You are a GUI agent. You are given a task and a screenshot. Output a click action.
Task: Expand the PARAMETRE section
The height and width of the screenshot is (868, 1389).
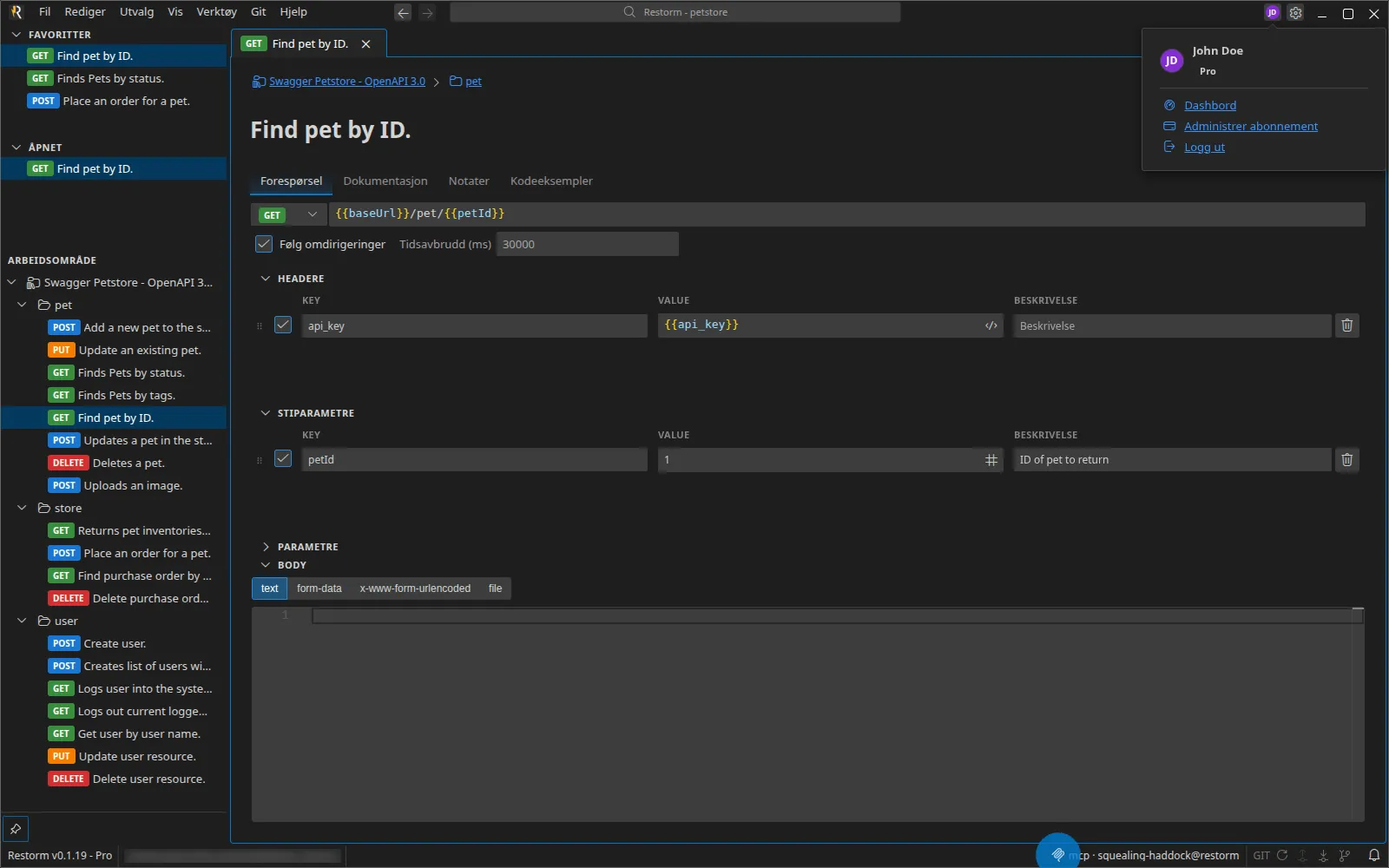pyautogui.click(x=266, y=547)
